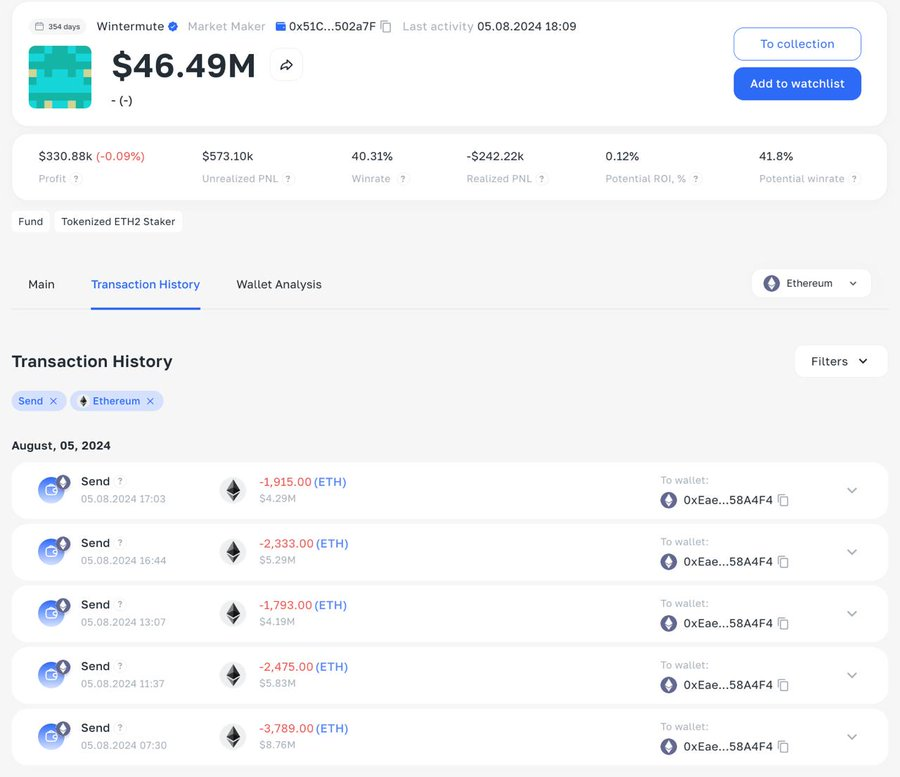The height and width of the screenshot is (777, 900).
Task: Expand the -2,333.00 ETH transaction row
Action: (852, 552)
